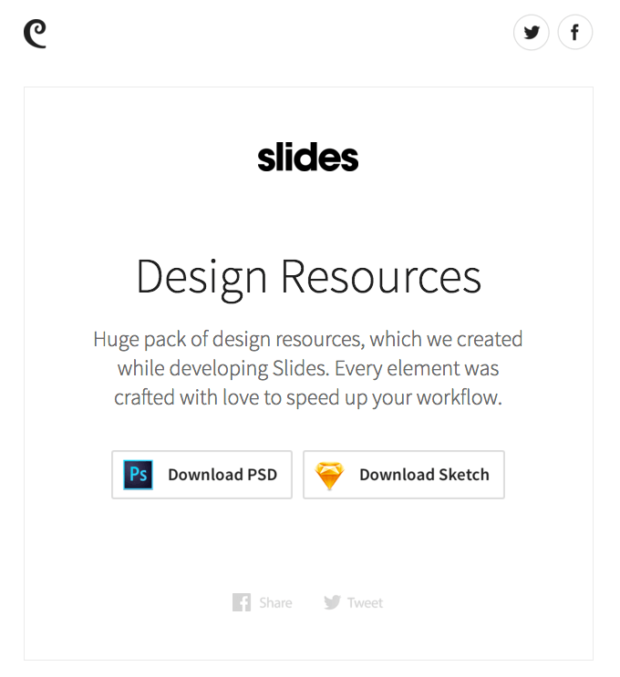The width and height of the screenshot is (620, 677).
Task: Download the Sketch file
Action: [404, 475]
